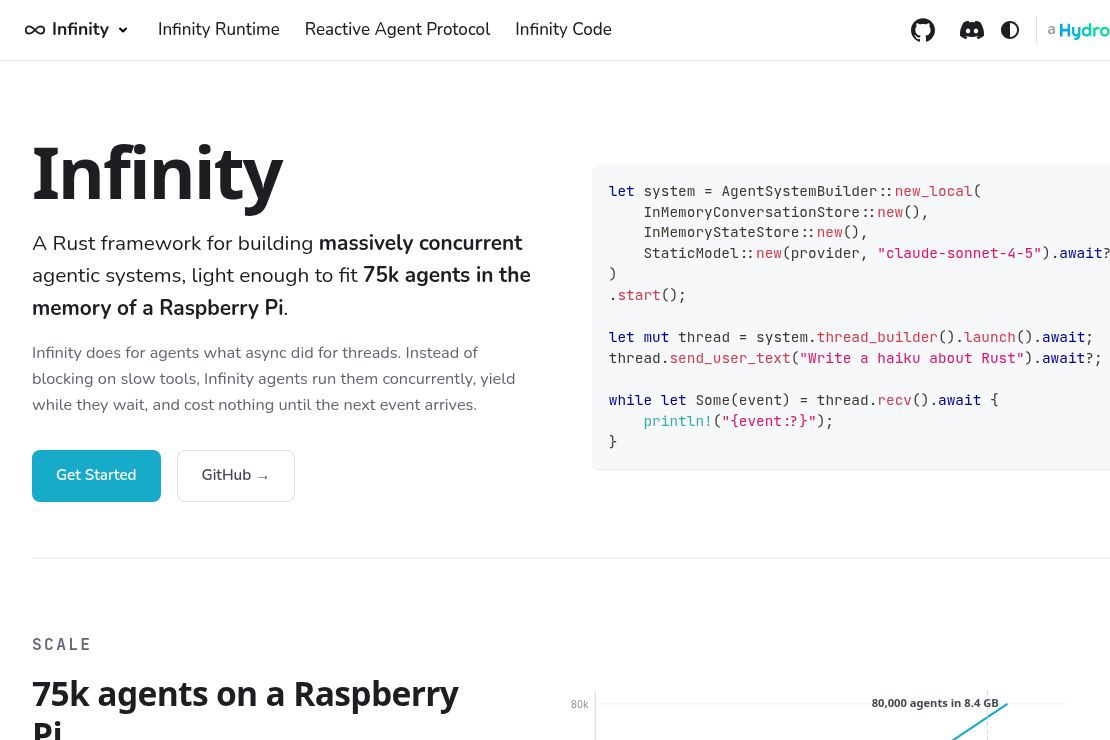Click the SCALE section label
Screen dimensions: 1110x740
click(x=62, y=644)
